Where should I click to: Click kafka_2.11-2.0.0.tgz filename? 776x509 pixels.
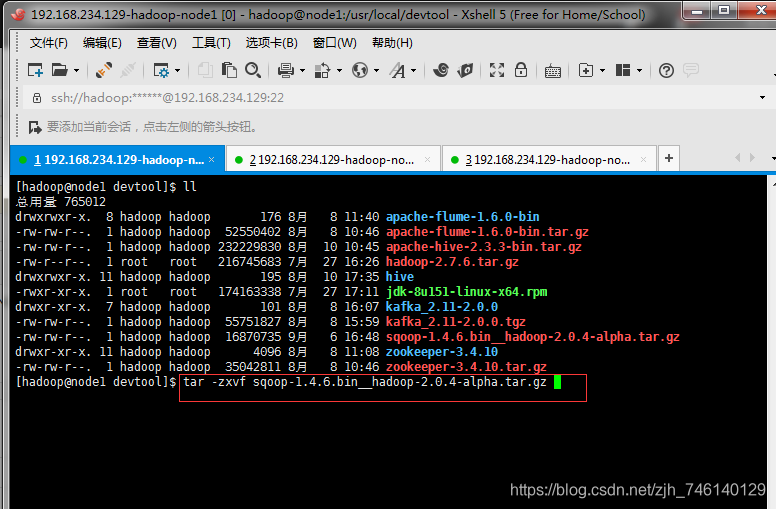[456, 322]
